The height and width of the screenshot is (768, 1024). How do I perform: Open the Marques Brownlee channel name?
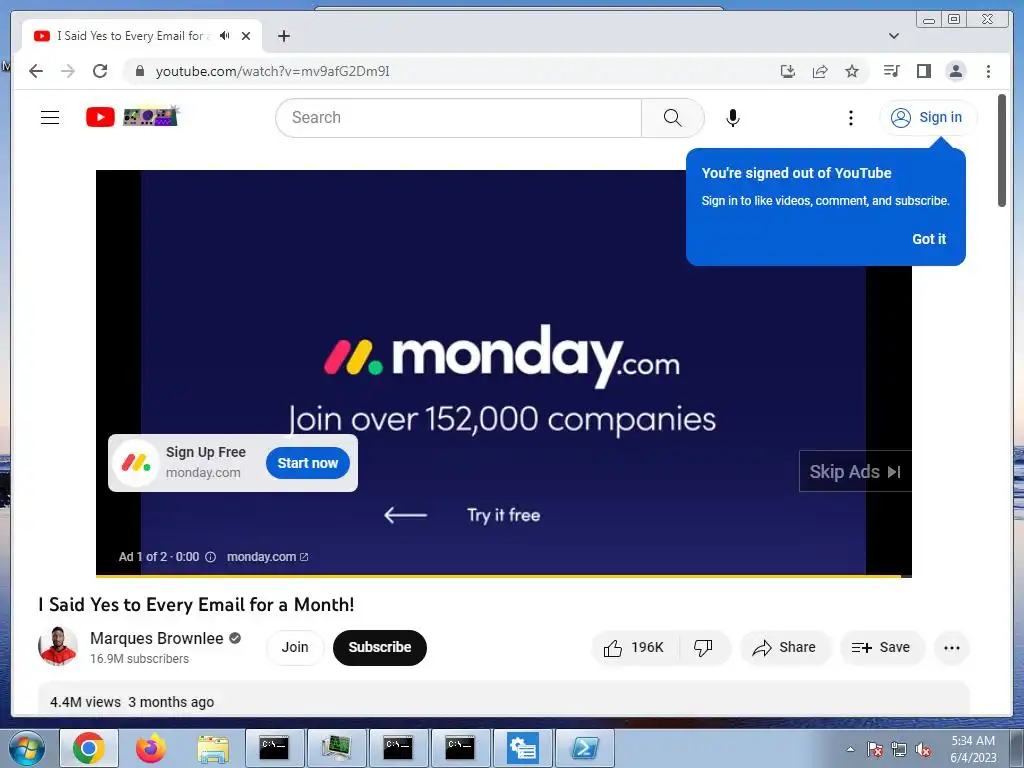click(157, 638)
